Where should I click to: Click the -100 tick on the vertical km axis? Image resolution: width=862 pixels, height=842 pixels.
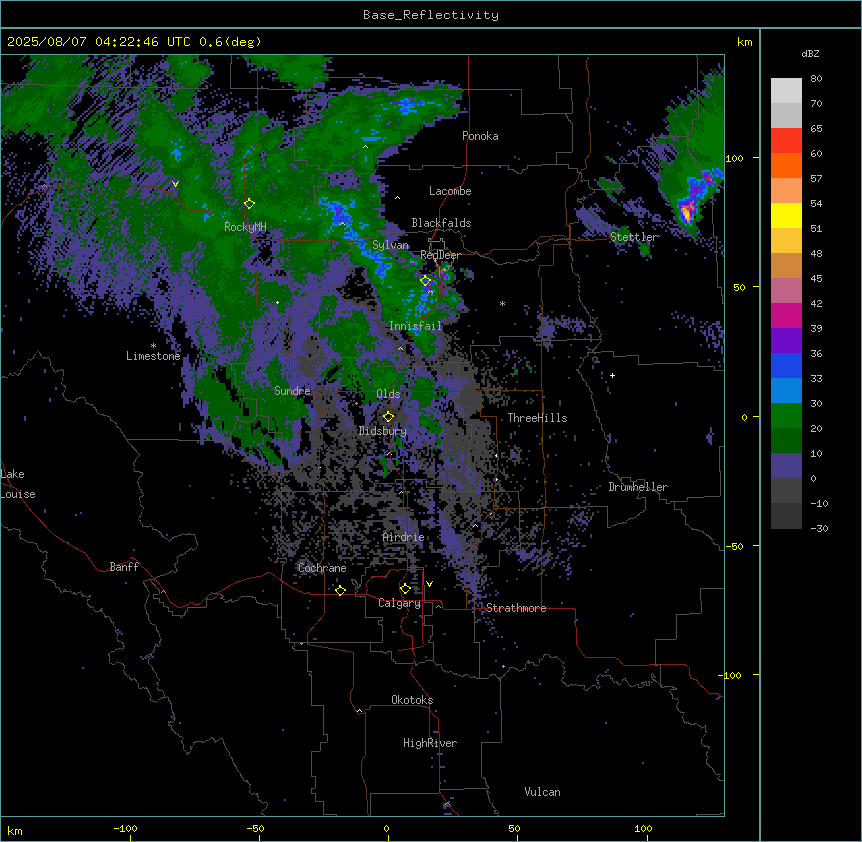point(731,675)
